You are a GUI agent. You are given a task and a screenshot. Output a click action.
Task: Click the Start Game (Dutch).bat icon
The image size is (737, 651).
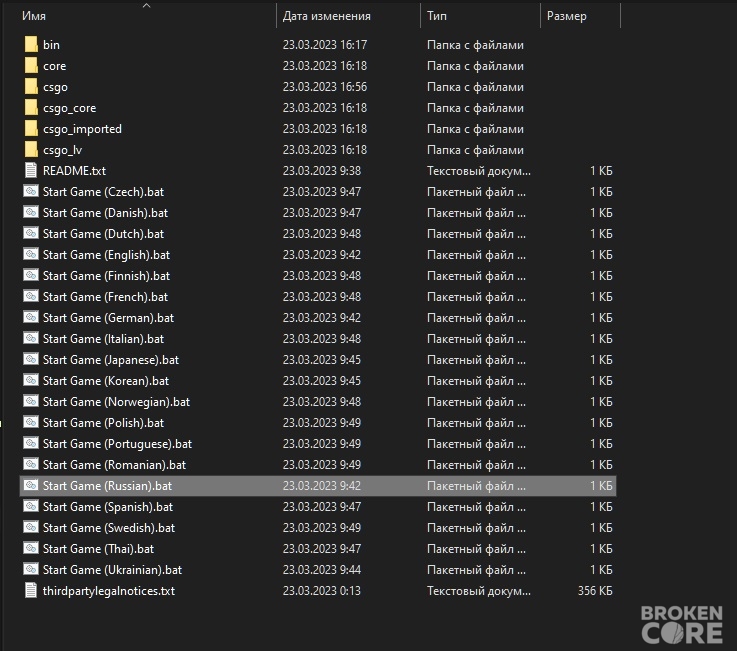[x=31, y=234]
